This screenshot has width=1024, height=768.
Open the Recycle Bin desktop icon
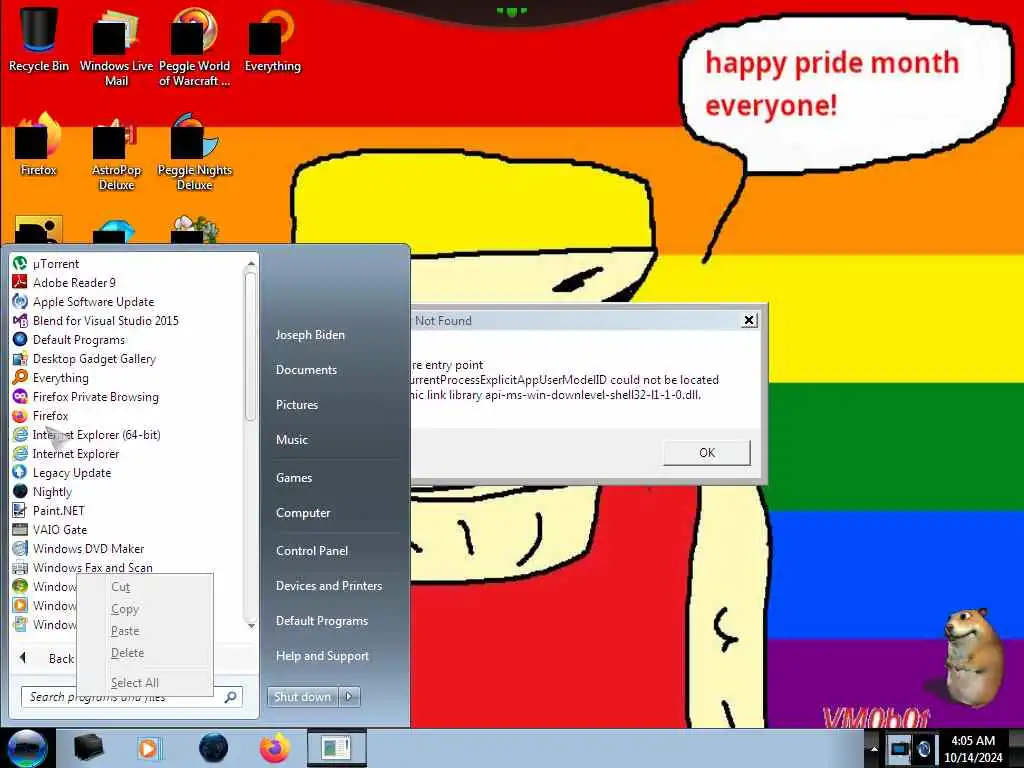39,39
